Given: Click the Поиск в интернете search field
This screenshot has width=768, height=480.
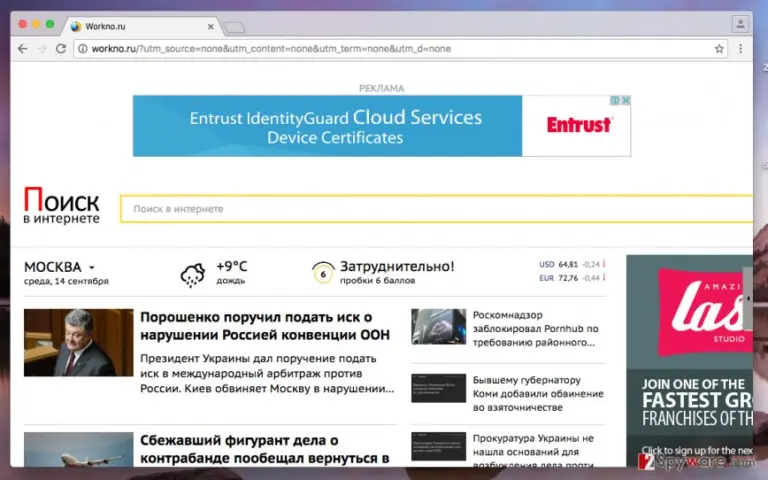Looking at the screenshot, I should 436,209.
